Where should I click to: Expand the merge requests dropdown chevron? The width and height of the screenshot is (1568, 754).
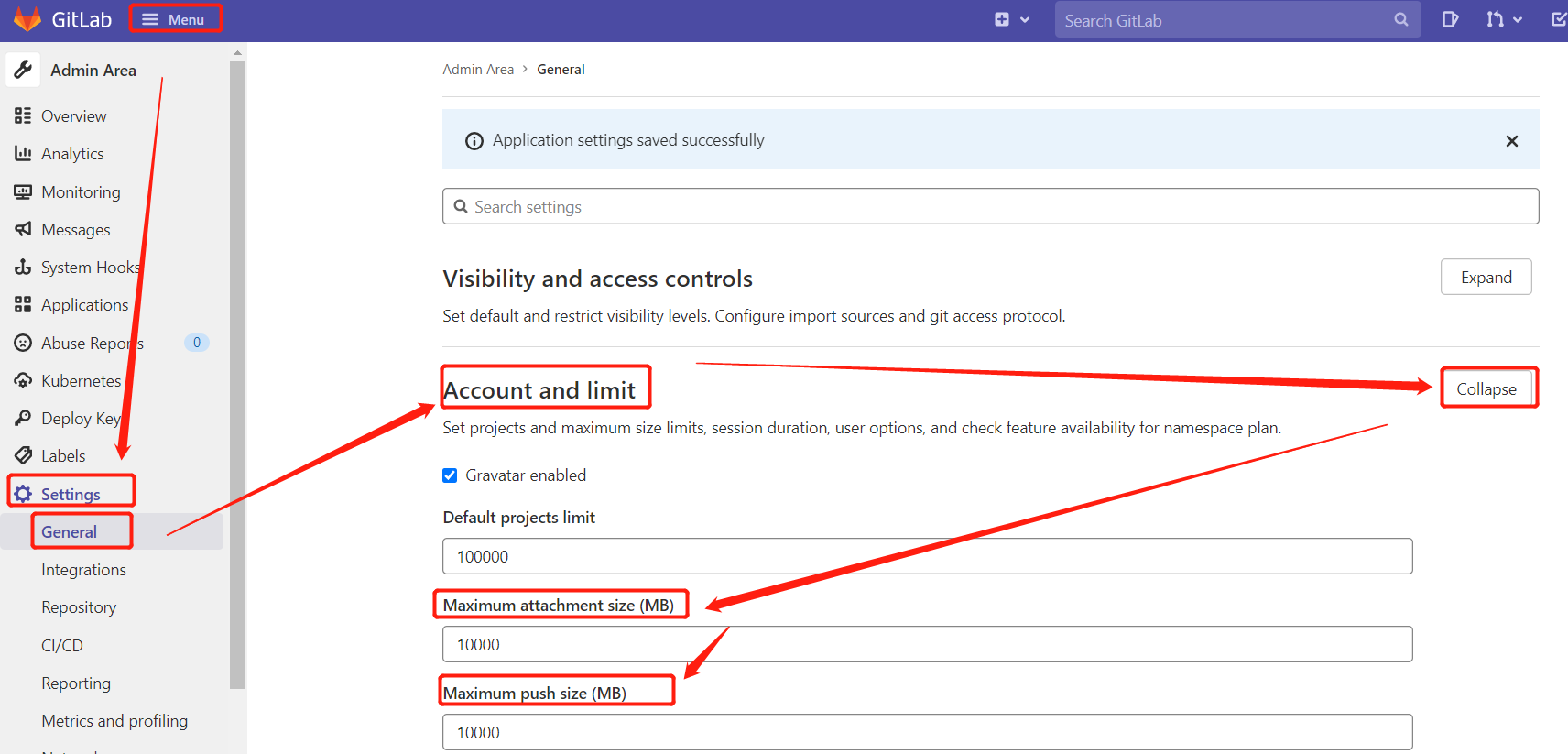pyautogui.click(x=1518, y=19)
